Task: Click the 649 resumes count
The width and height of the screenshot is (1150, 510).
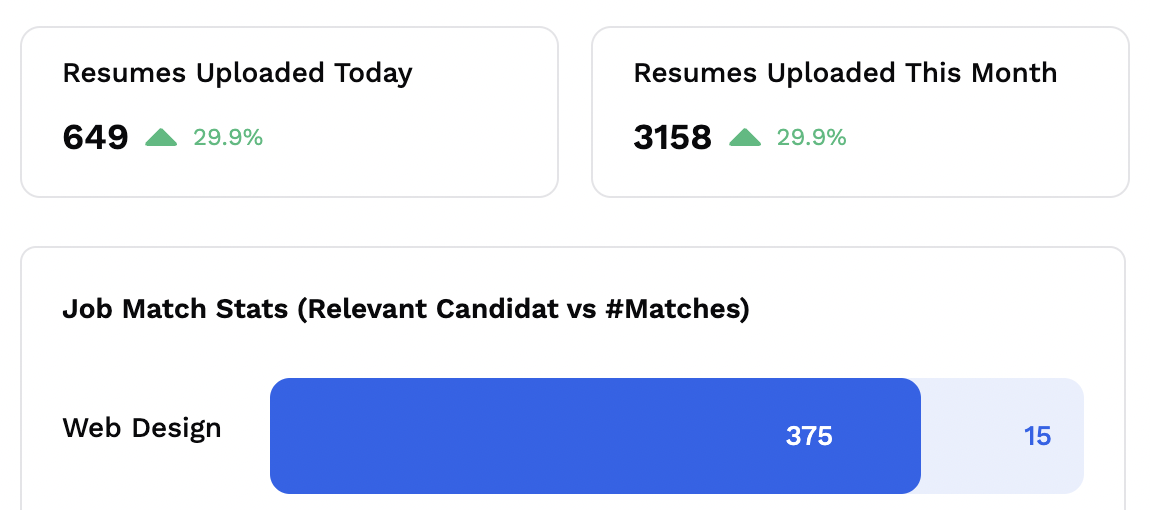Action: point(95,138)
